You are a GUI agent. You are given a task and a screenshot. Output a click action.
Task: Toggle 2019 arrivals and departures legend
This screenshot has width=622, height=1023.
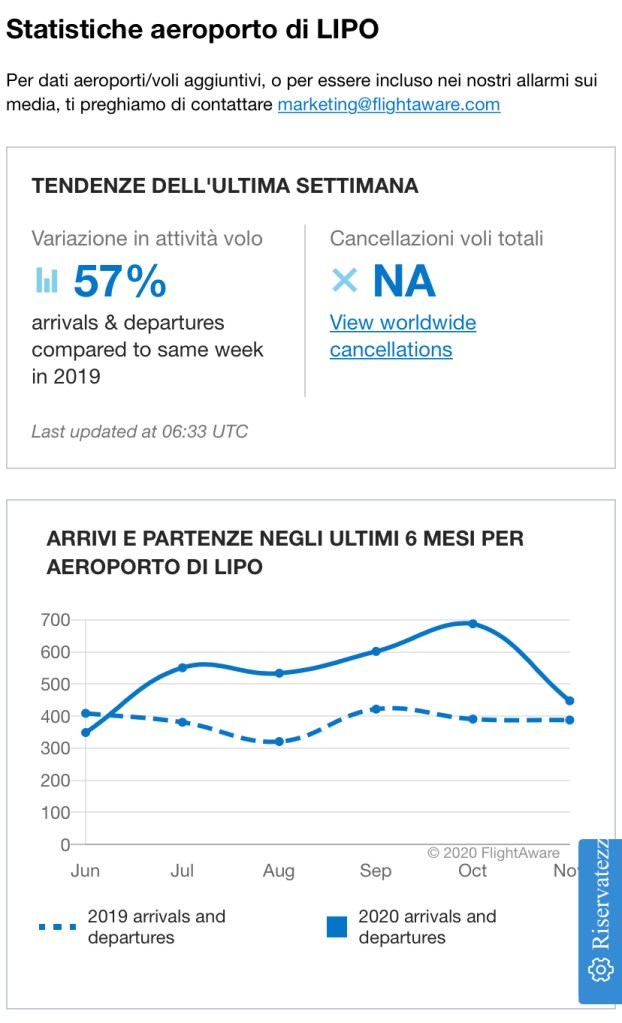(157, 926)
